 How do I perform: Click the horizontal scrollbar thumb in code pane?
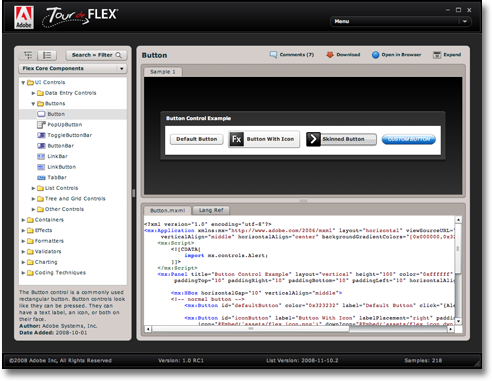tap(251, 329)
